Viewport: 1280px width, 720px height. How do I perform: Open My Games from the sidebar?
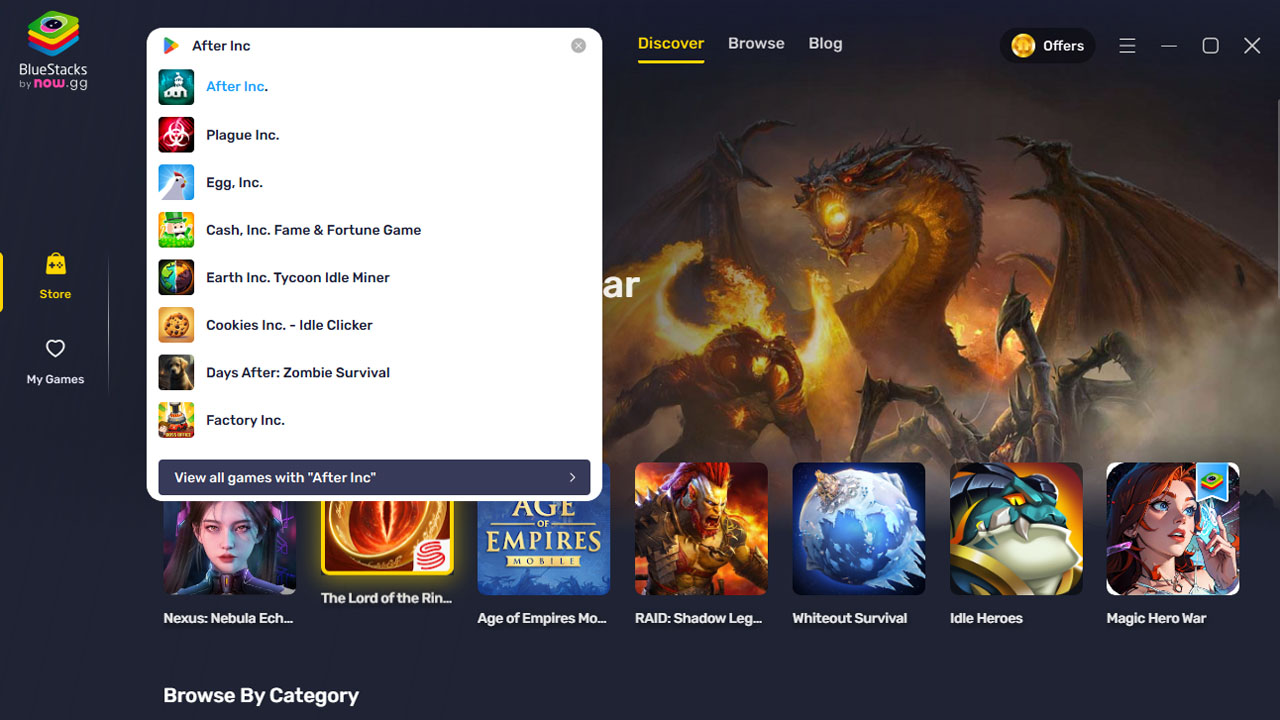pos(54,360)
